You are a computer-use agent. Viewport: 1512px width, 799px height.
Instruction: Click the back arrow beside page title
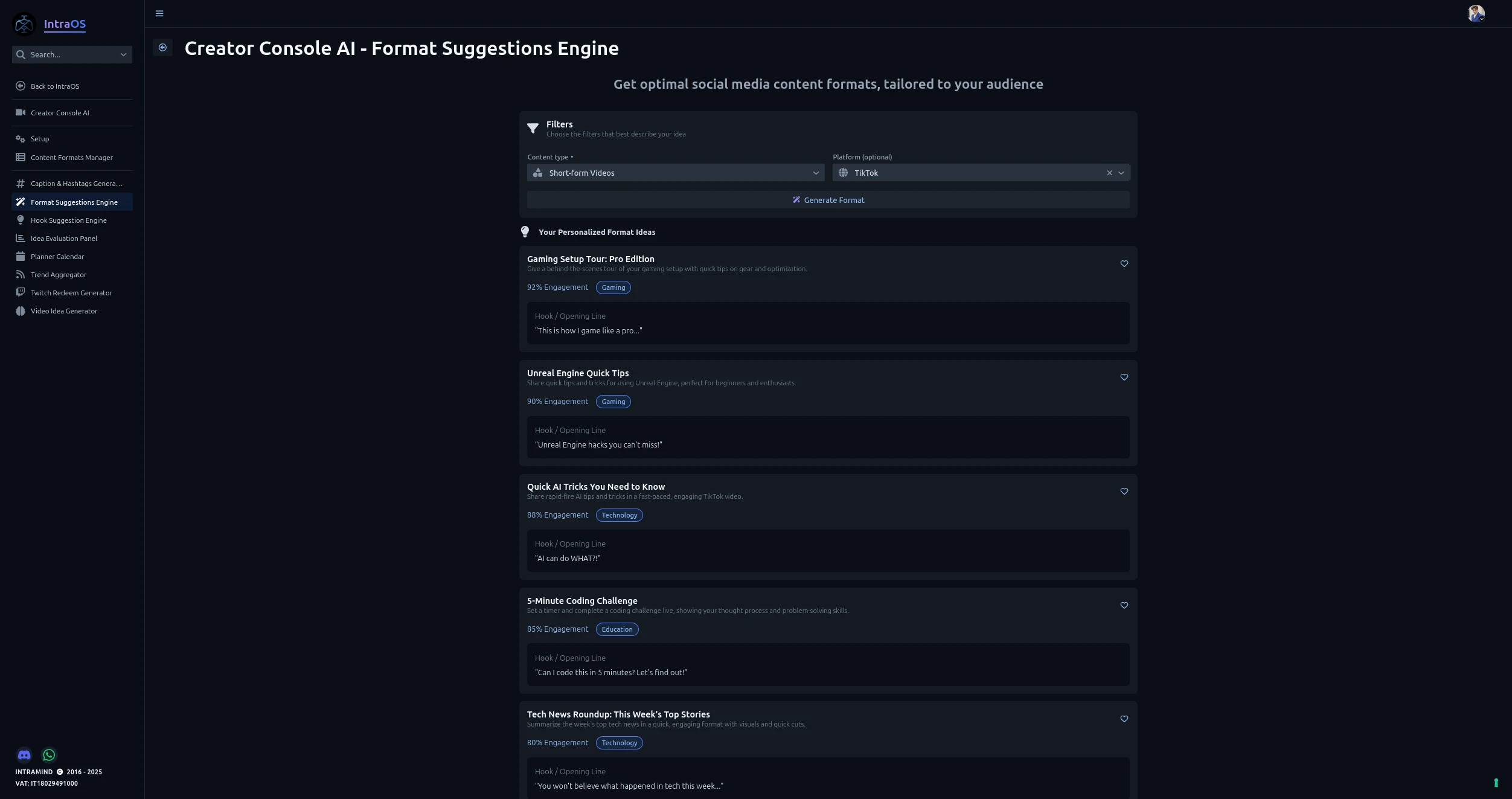pos(162,48)
